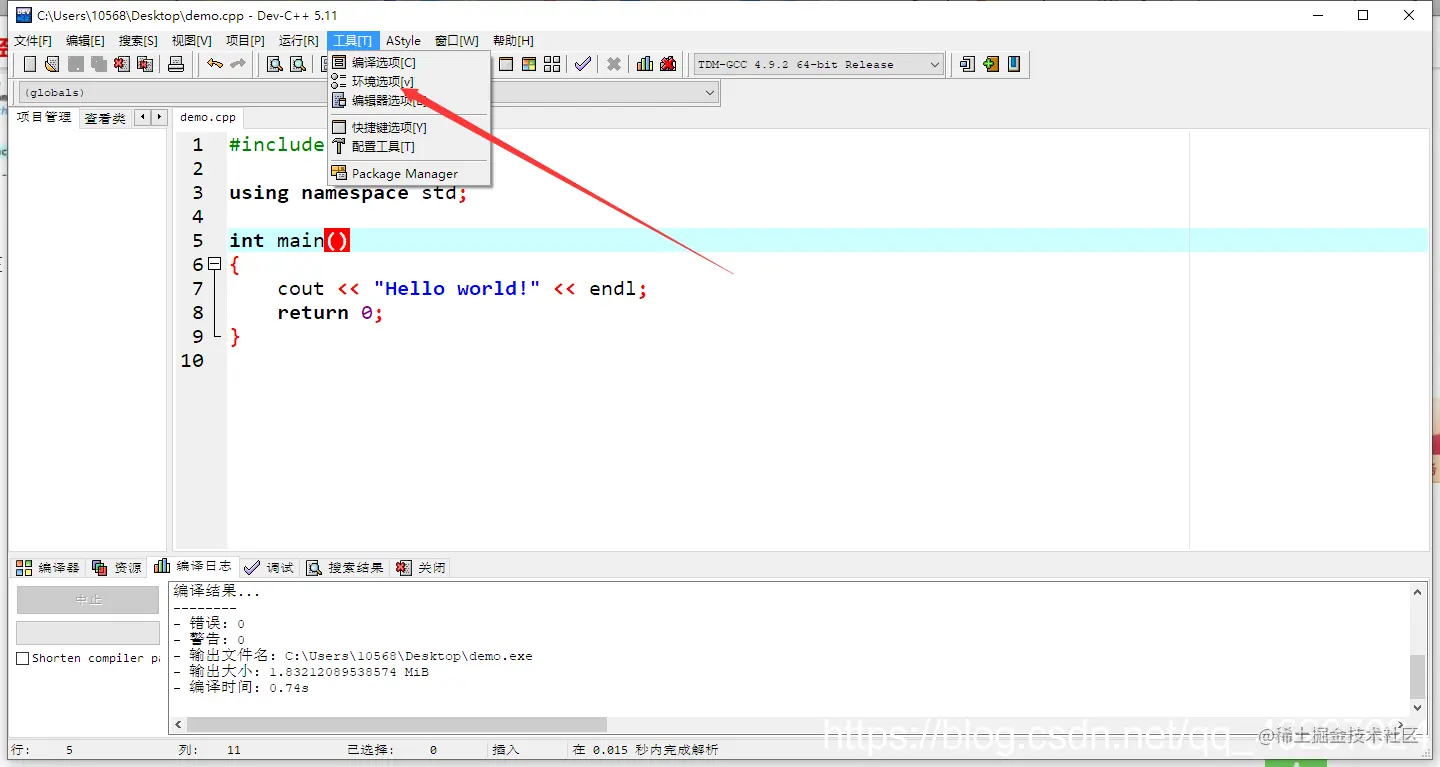Click the Print toolbar icon

pos(176,64)
